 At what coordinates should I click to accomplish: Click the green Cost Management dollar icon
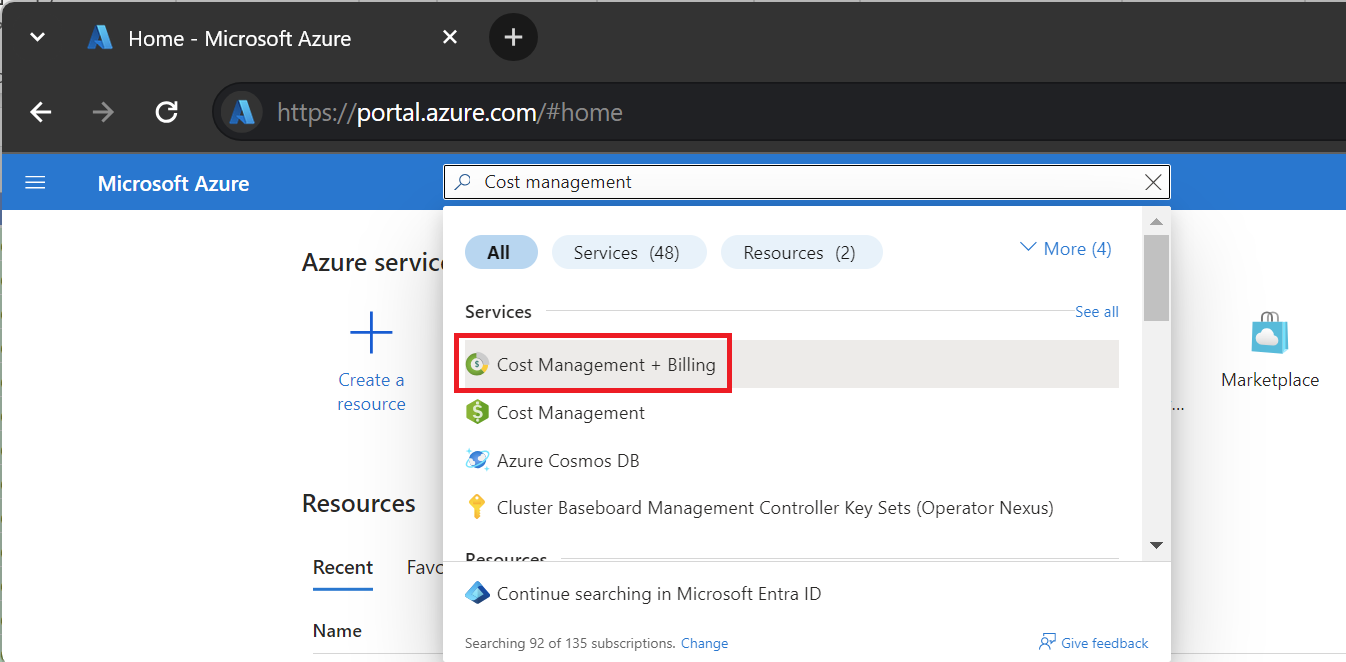coord(477,412)
